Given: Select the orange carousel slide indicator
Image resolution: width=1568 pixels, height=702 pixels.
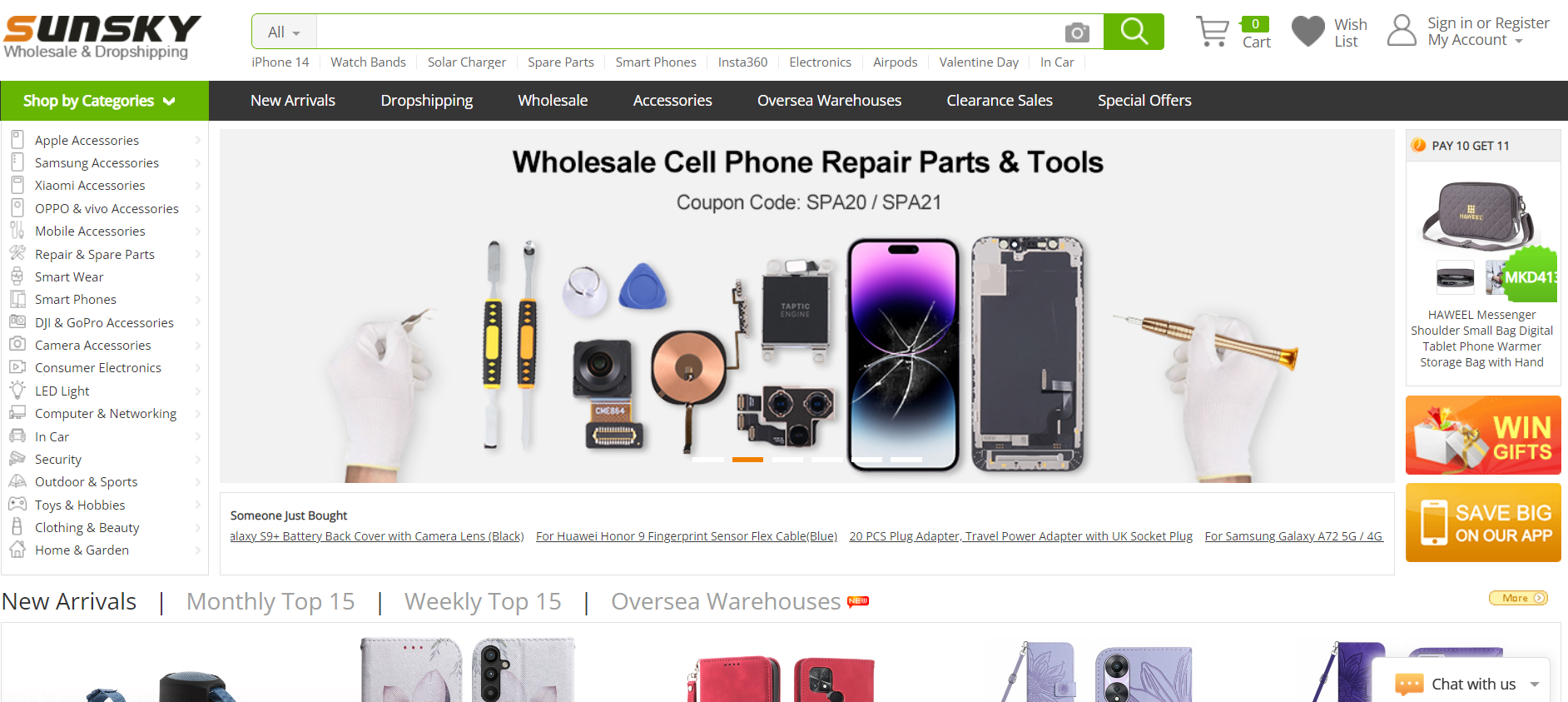Looking at the screenshot, I should coord(747,460).
